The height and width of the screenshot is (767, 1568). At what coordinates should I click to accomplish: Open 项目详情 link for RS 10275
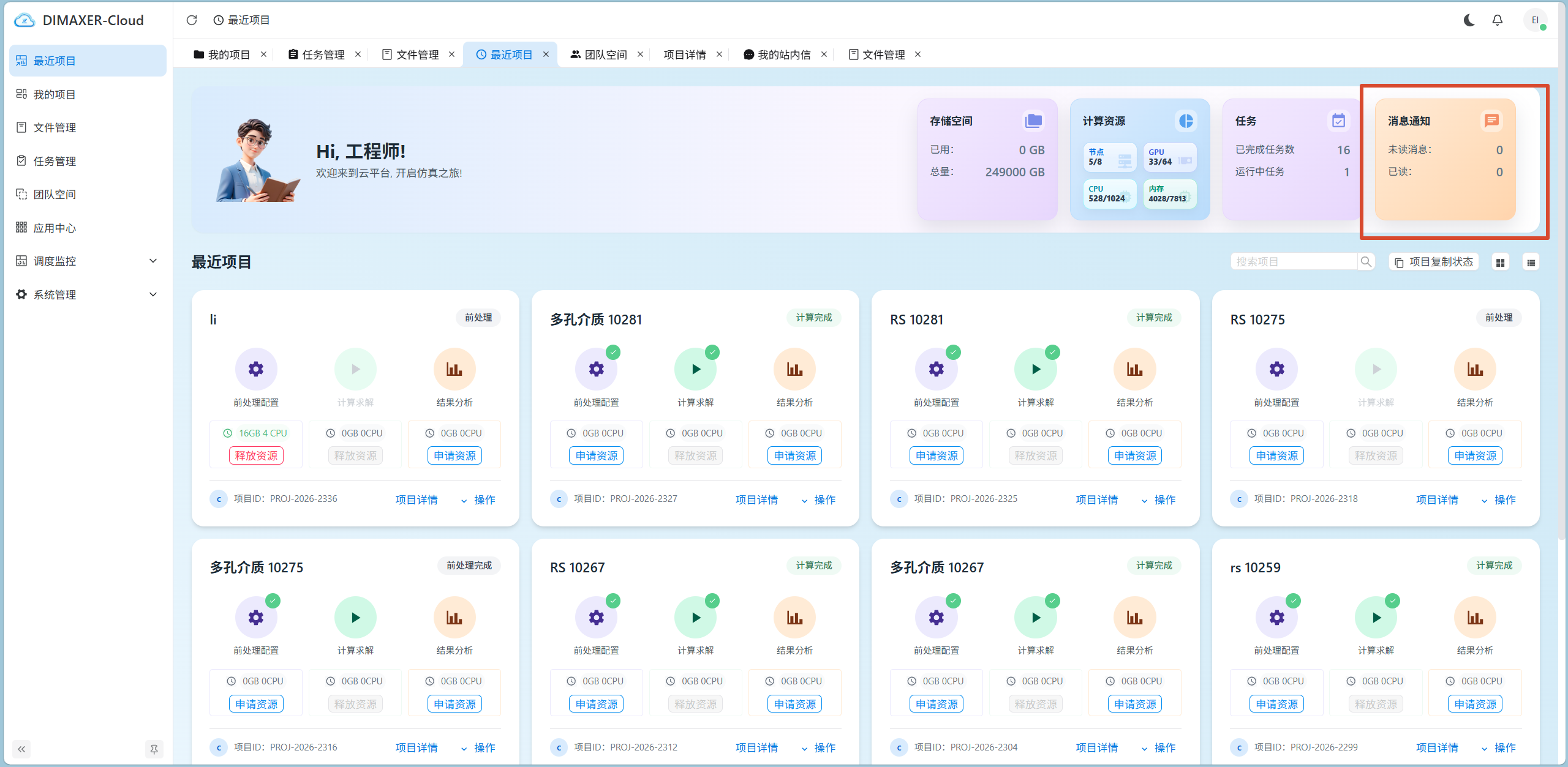point(1437,500)
